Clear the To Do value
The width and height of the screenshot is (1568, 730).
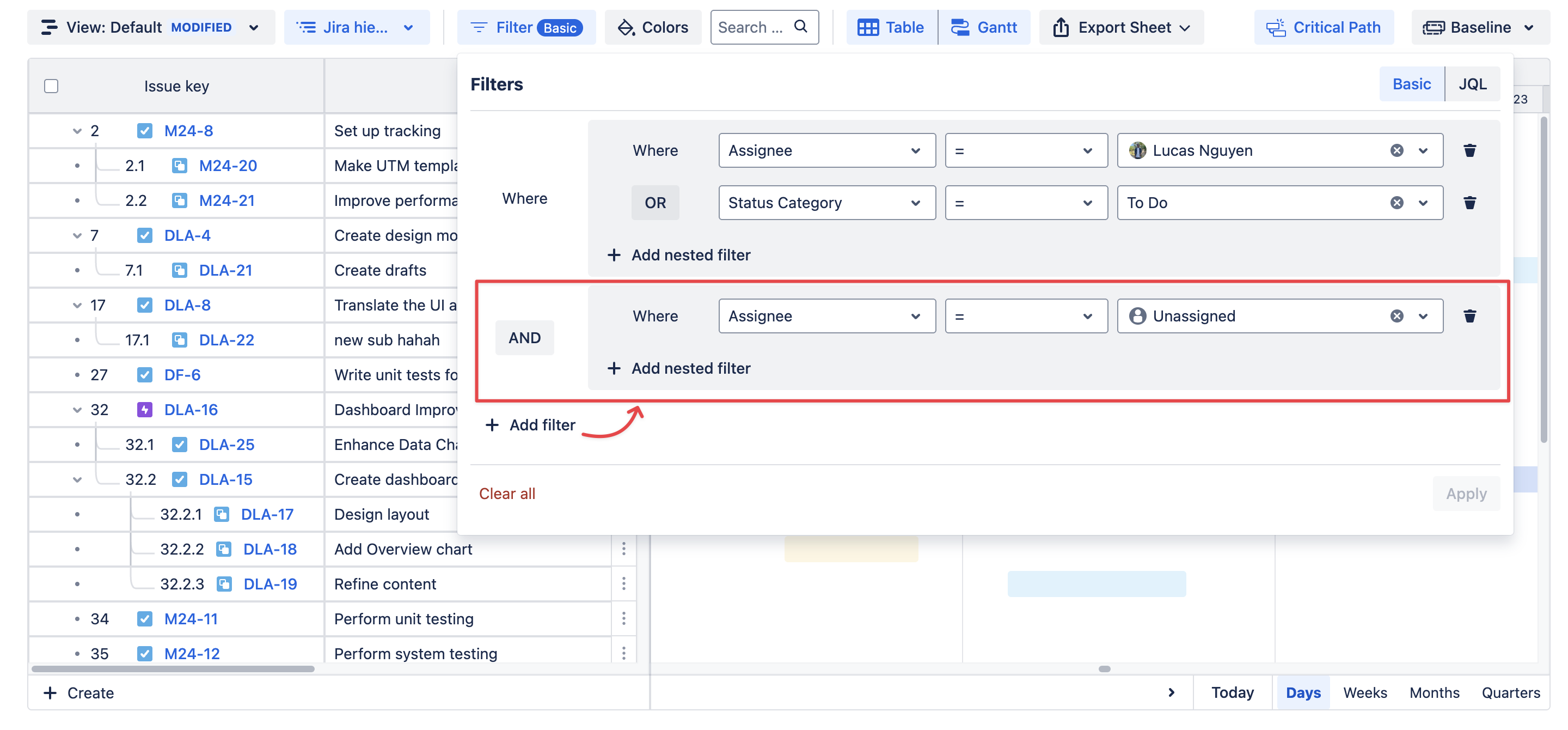pyautogui.click(x=1396, y=203)
